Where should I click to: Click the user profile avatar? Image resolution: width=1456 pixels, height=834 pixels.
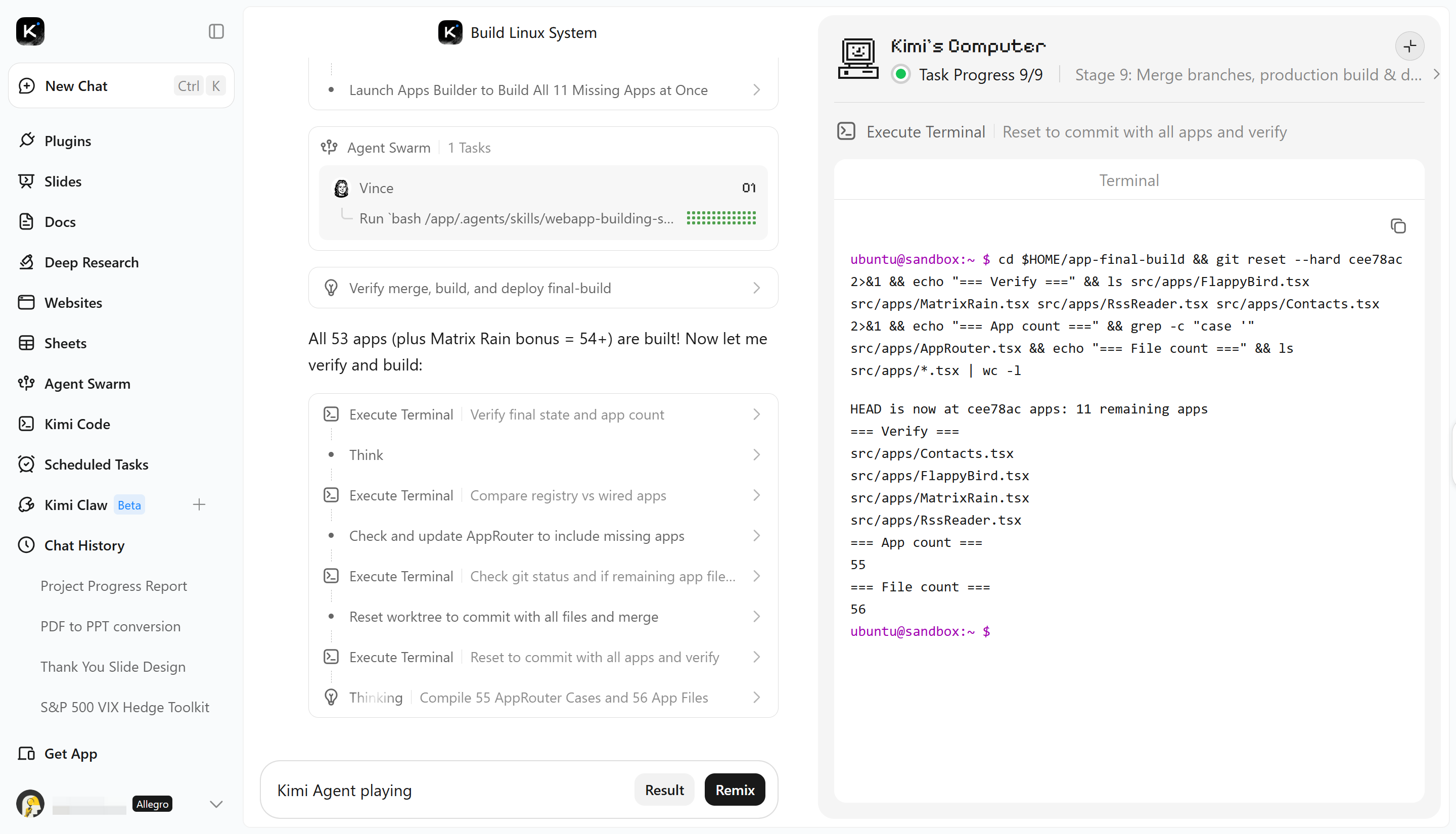(x=30, y=804)
